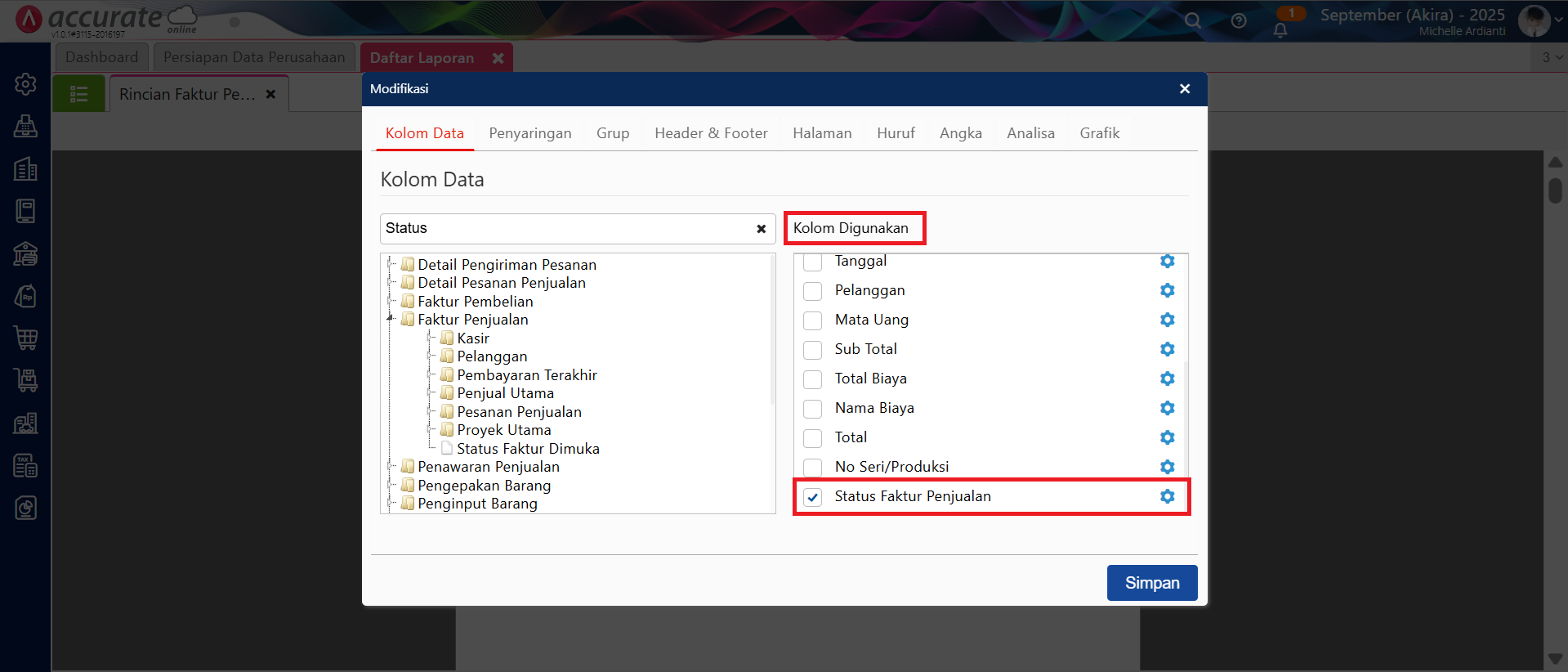Expand the Penawaran Penjualan folder
1568x672 pixels.
click(x=391, y=467)
